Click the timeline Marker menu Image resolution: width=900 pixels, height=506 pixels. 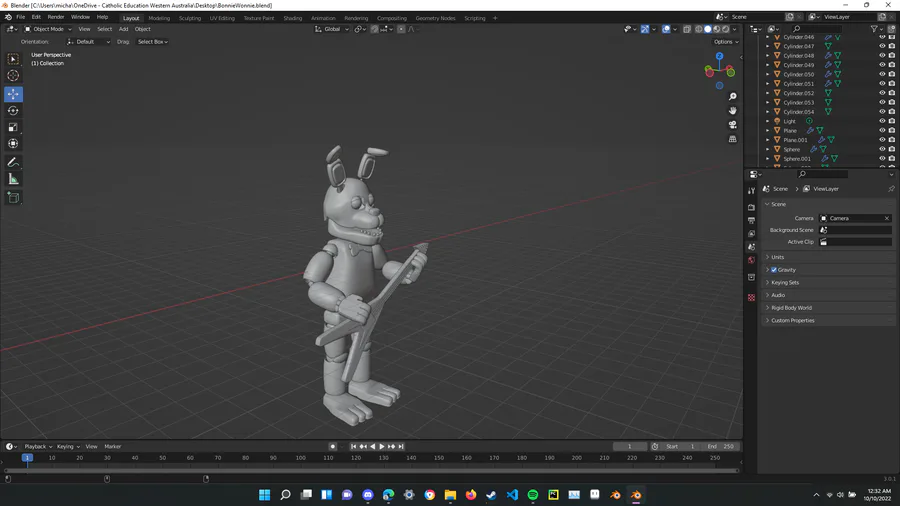tap(112, 446)
